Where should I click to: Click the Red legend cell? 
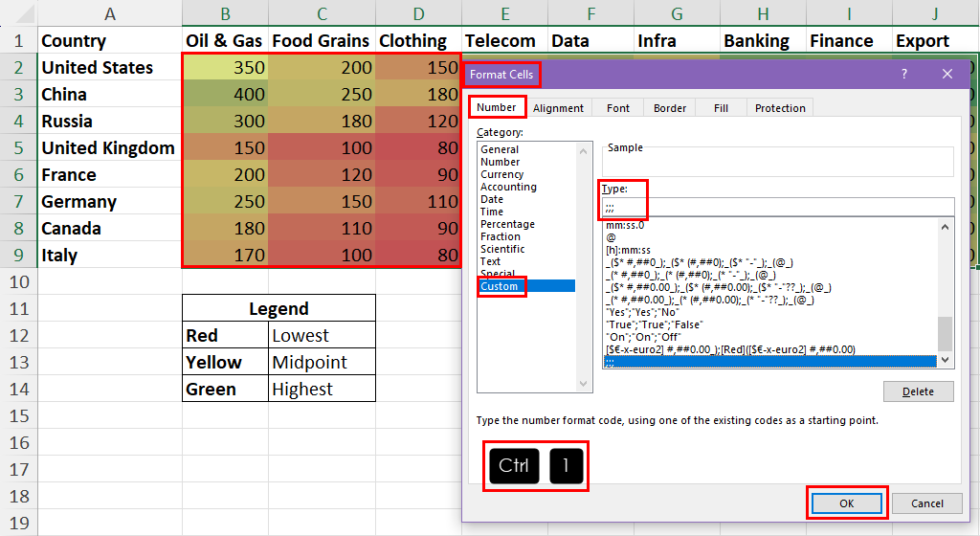coord(225,335)
